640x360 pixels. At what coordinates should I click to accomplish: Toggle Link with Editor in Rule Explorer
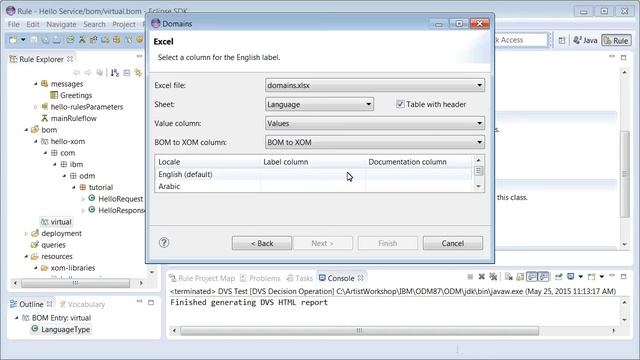[138, 73]
